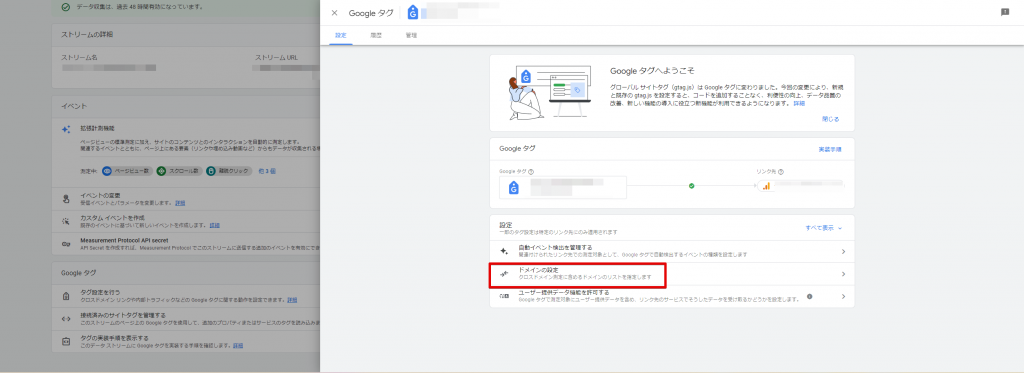The width and height of the screenshot is (1024, 373).
Task: Click sparkle icon for 自動イベント検出を管理する
Action: [x=504, y=251]
